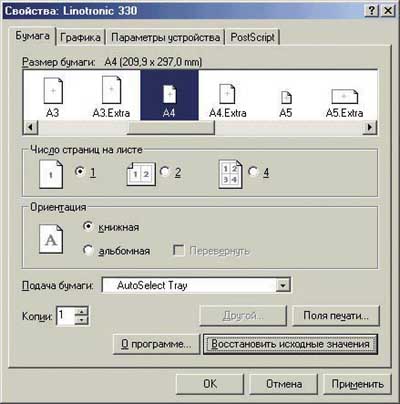Click the paper size list scrollbar thumb
This screenshot has height=404, width=400.
(x=171, y=127)
